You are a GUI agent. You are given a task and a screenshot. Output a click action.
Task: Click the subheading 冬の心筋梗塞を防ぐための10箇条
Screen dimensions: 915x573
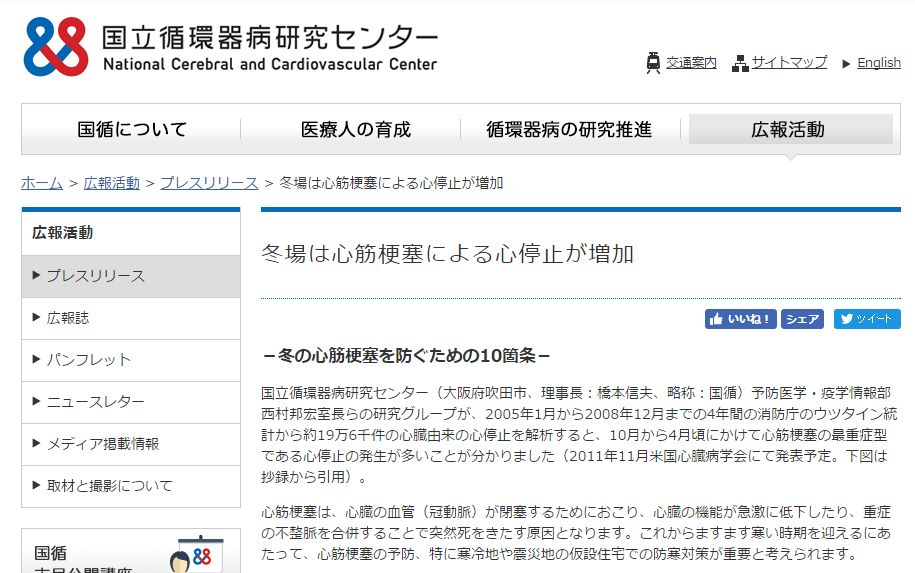(407, 355)
